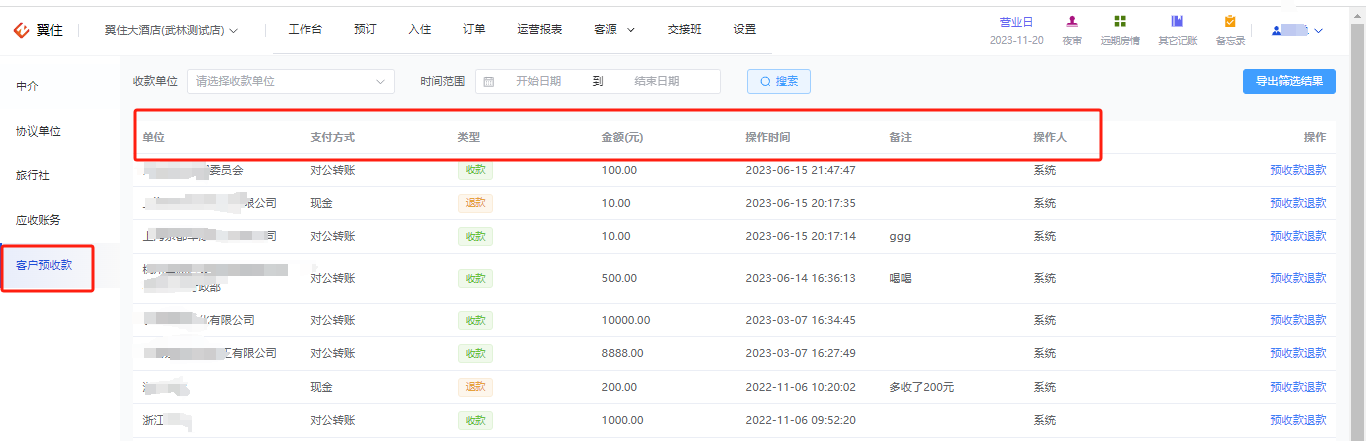This screenshot has width=1366, height=441.
Task: Click the user avatar icon
Action: coord(1277,30)
